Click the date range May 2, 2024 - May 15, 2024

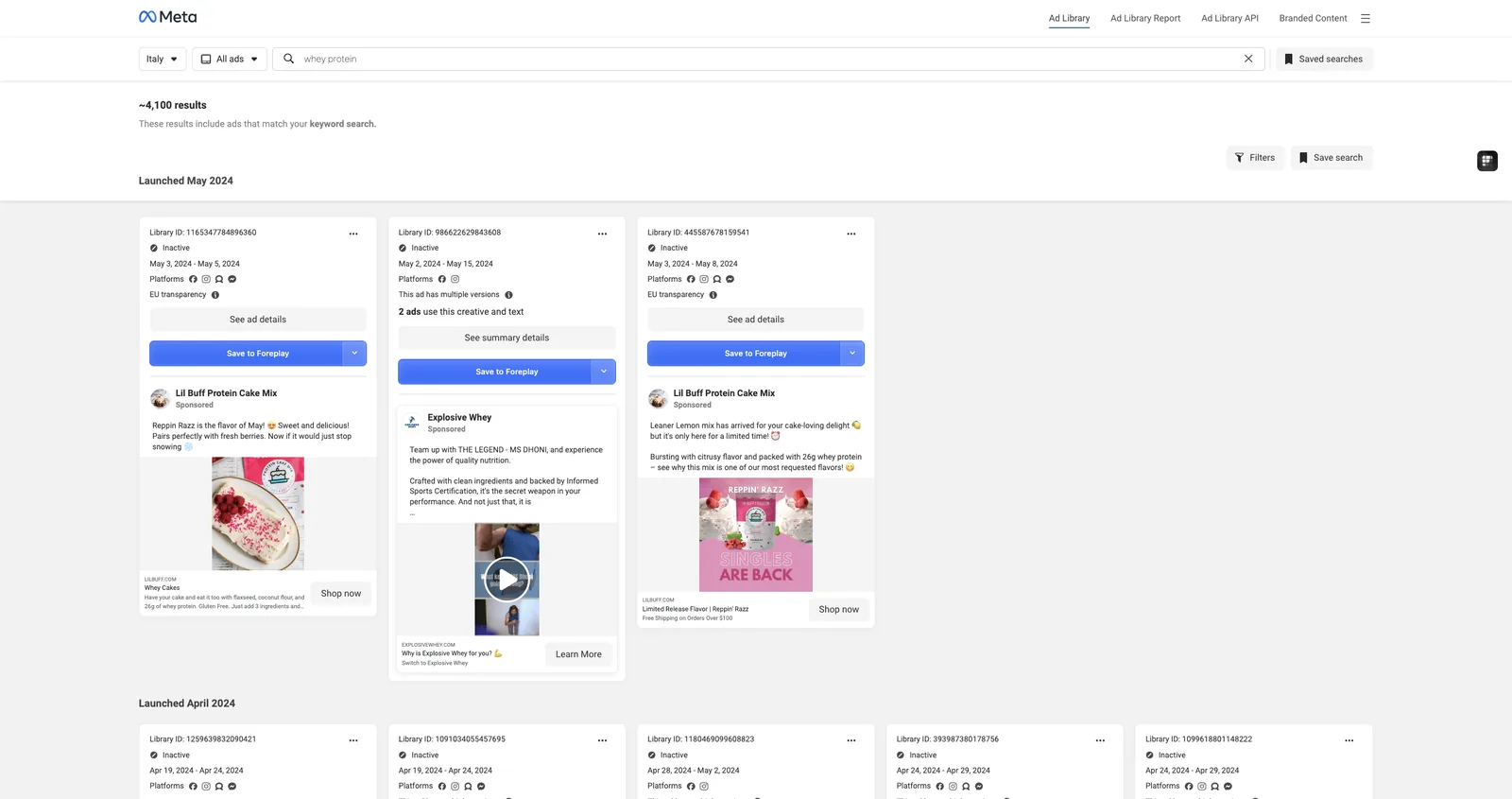coord(446,264)
